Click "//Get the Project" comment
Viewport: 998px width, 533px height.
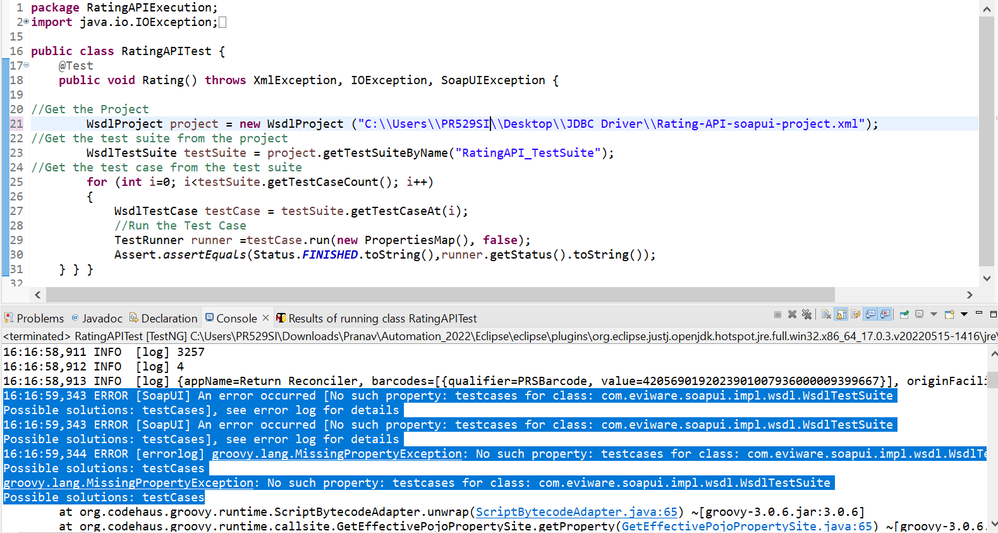click(x=90, y=109)
